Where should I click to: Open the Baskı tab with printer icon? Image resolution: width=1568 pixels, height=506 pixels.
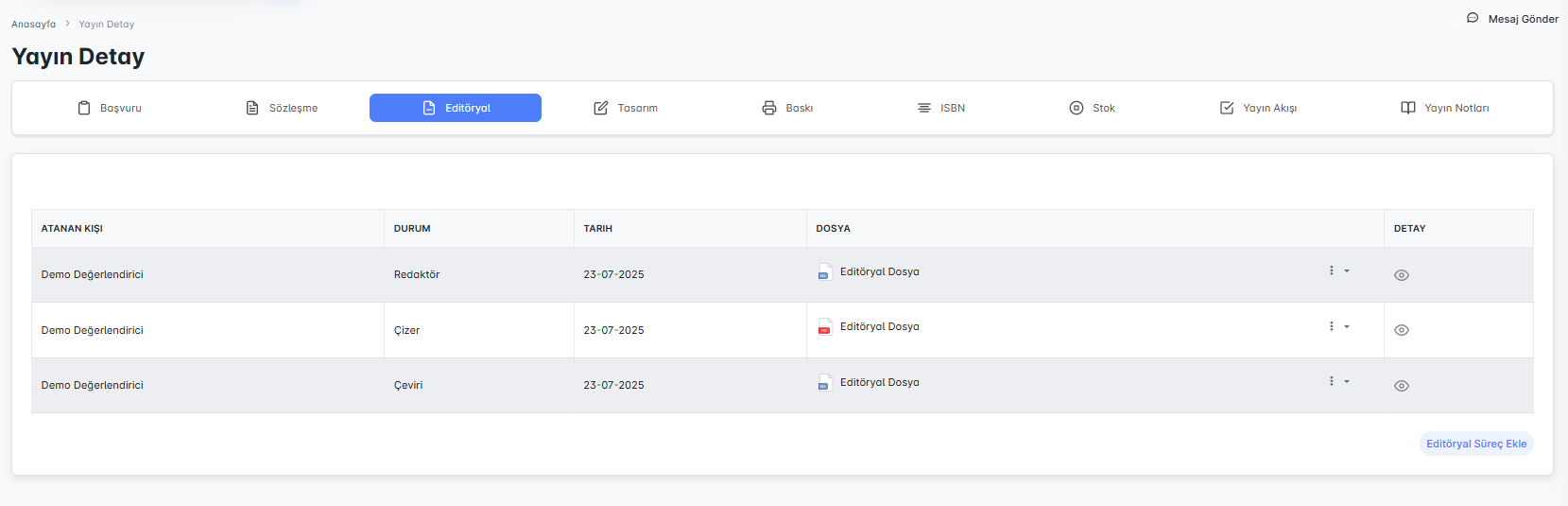coord(787,108)
